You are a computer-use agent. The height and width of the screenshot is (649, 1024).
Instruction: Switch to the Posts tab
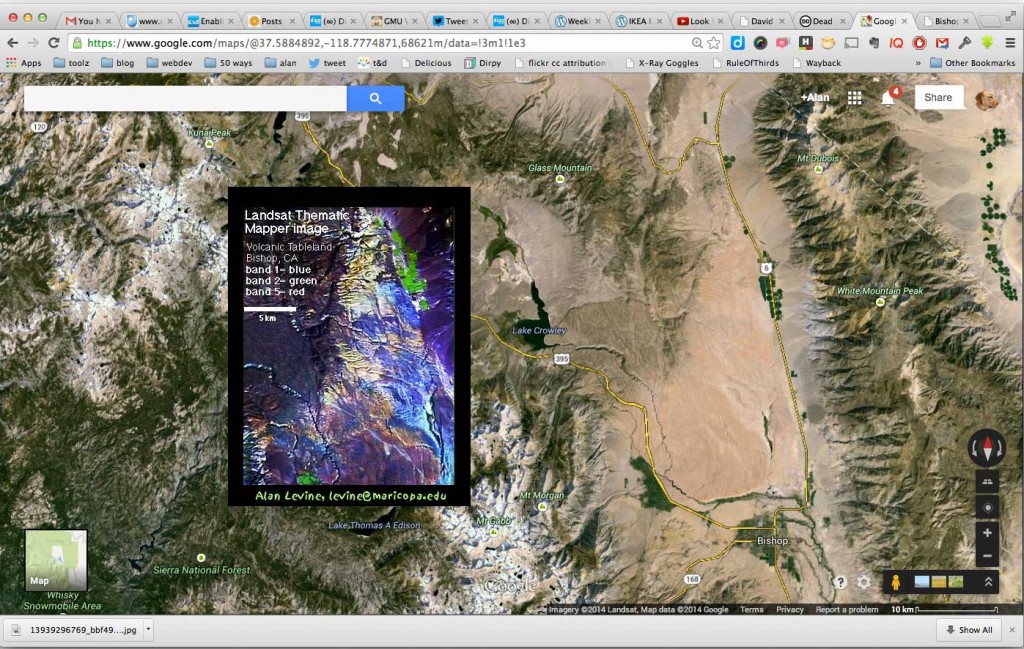click(x=271, y=21)
